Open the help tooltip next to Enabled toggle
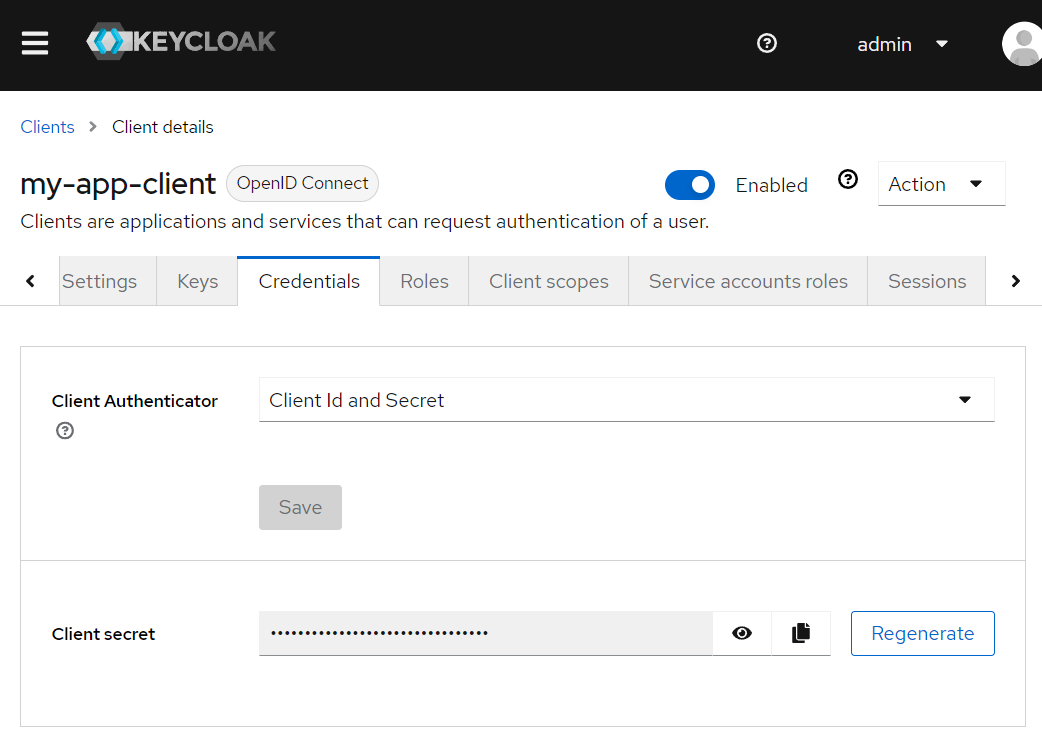Viewport: 1042px width, 742px height. (848, 178)
